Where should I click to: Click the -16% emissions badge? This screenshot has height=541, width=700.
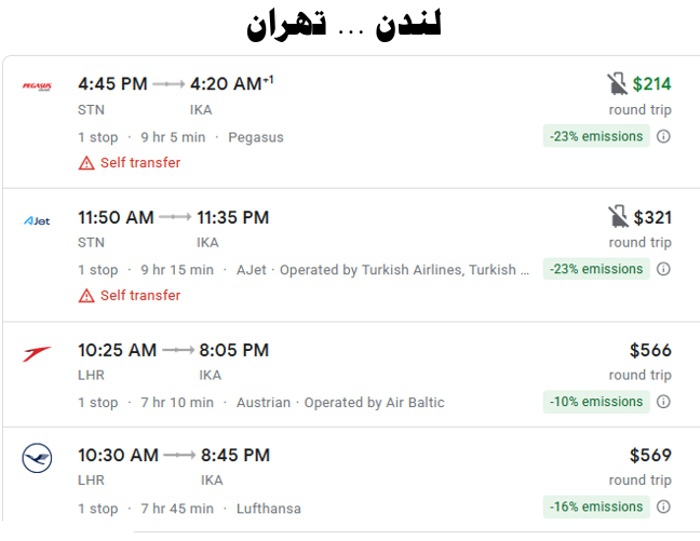596,507
